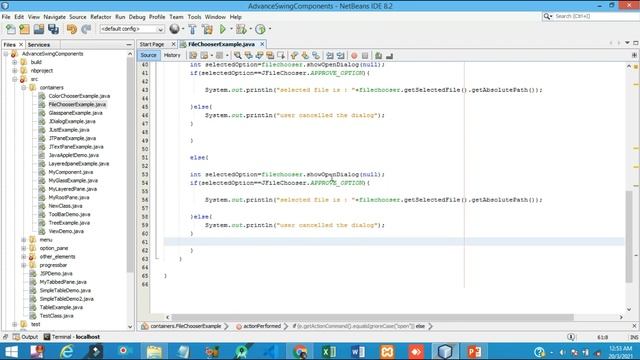Click the Undo toolbar icon
This screenshot has width=640, height=360.
[x=72, y=29]
